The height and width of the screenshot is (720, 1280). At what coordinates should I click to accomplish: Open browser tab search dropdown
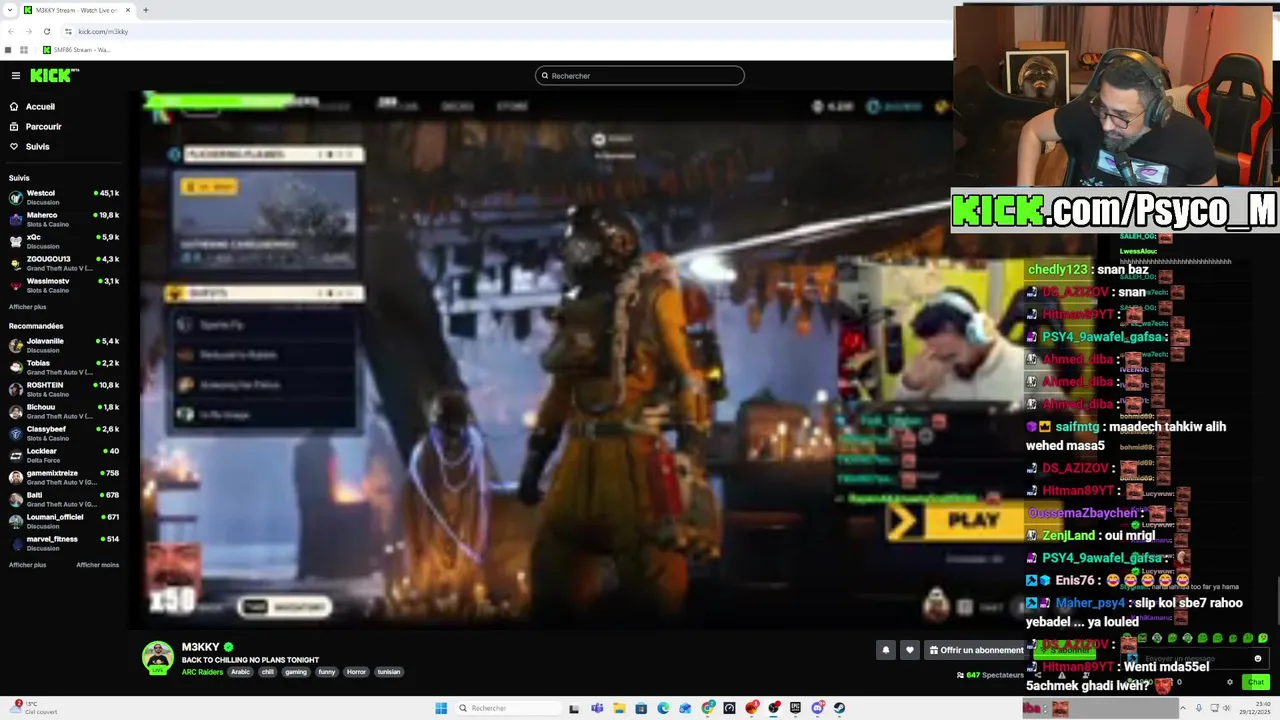click(9, 10)
